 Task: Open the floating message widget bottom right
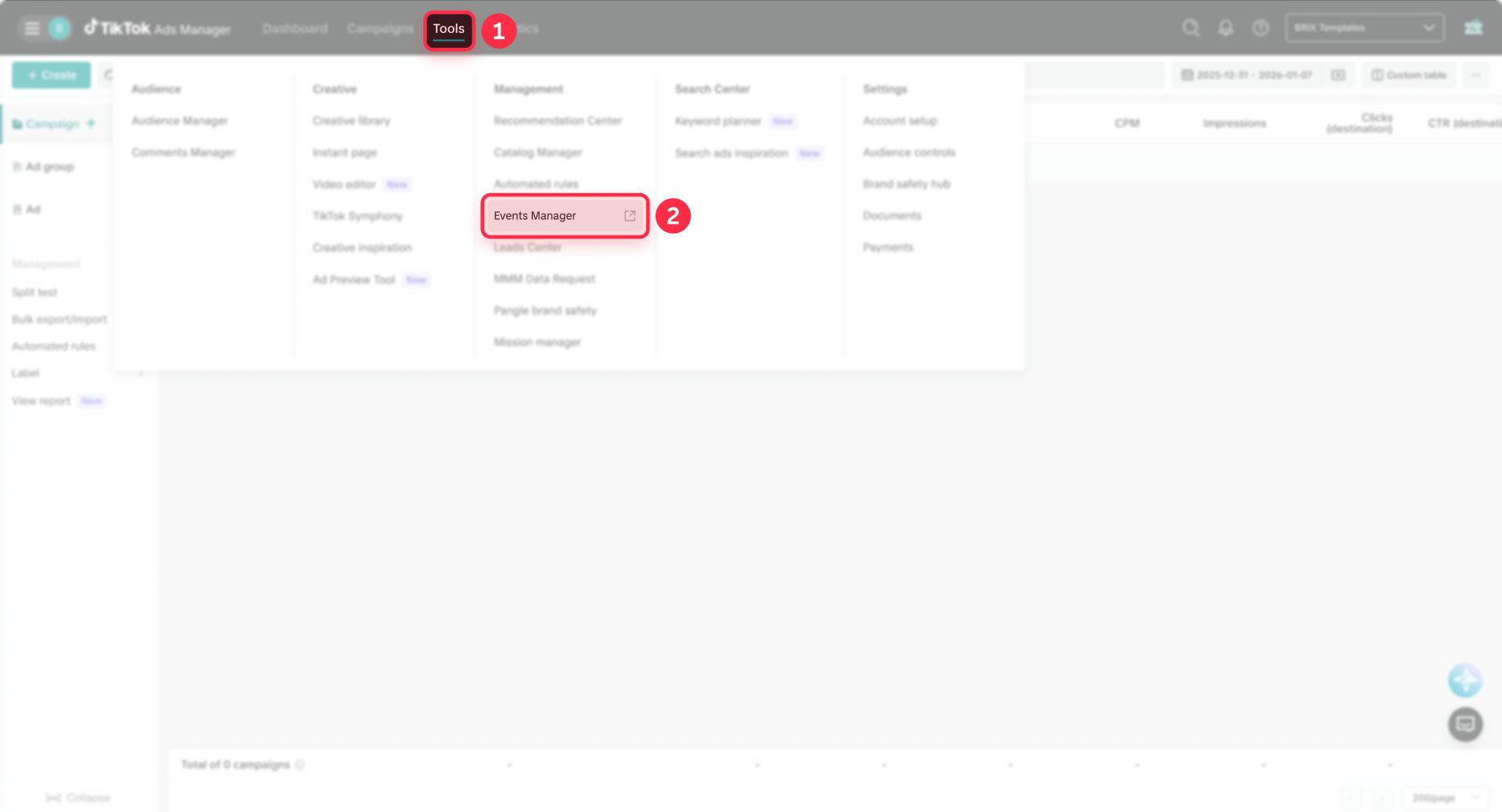click(1466, 724)
